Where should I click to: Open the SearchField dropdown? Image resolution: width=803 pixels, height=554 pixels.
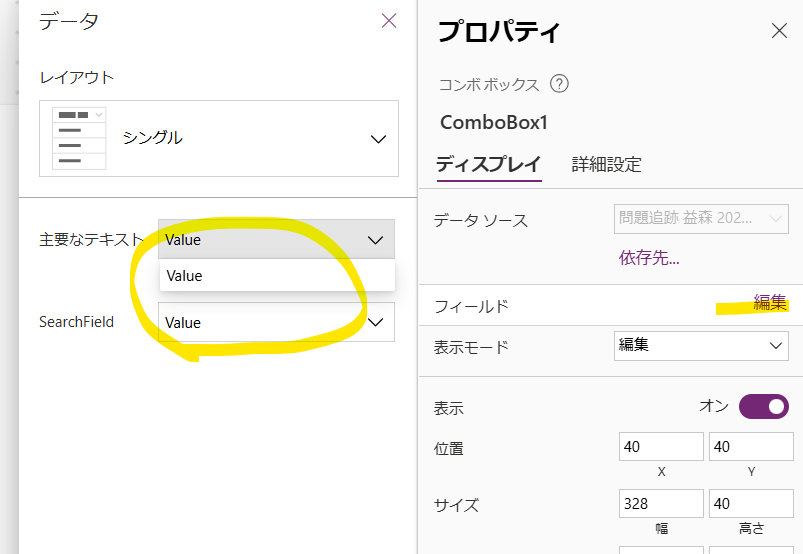(x=377, y=322)
